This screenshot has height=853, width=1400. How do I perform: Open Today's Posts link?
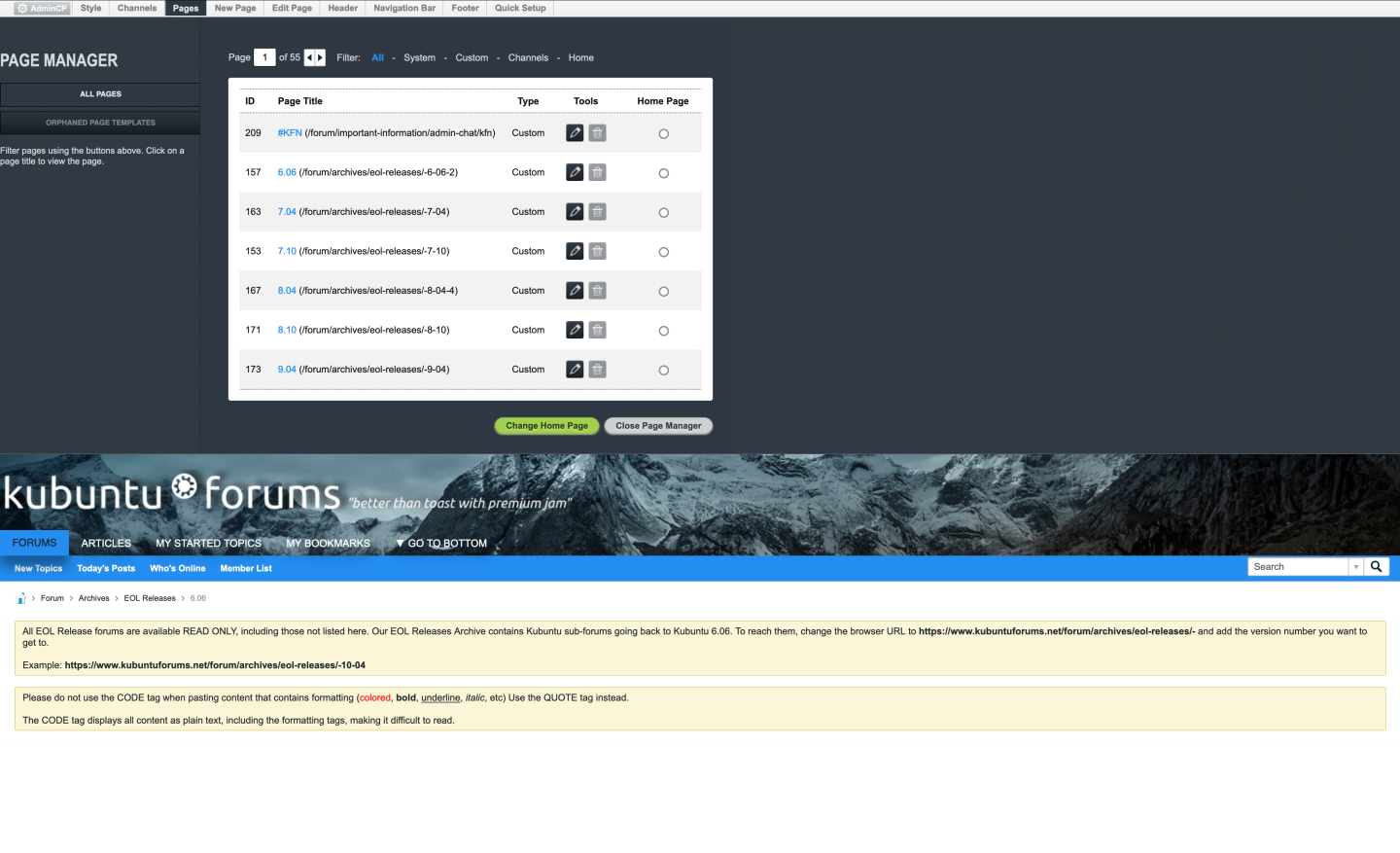coord(106,568)
